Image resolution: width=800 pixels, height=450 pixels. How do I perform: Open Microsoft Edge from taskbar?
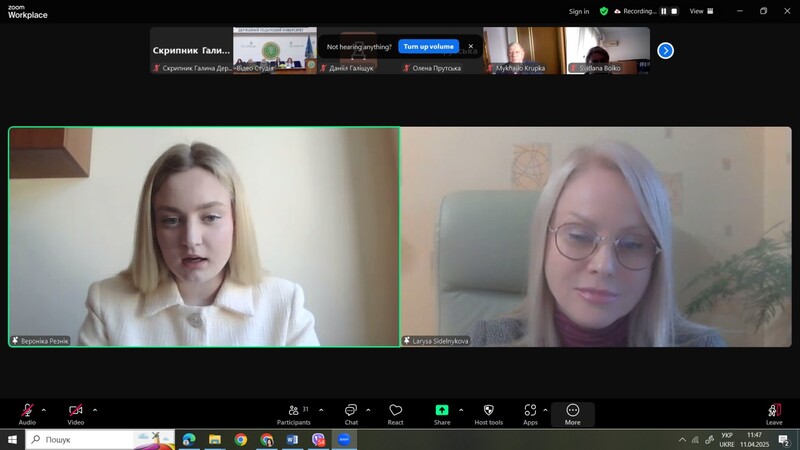point(189,439)
